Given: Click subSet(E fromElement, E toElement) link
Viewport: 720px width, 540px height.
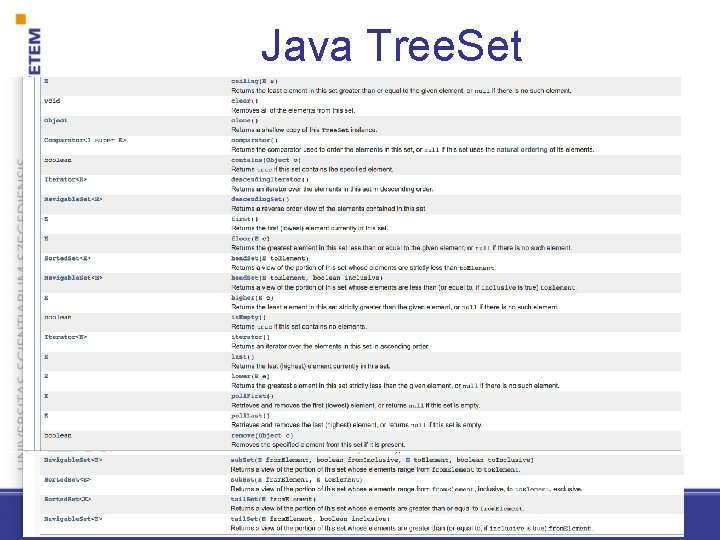Looking at the screenshot, I should [296, 480].
